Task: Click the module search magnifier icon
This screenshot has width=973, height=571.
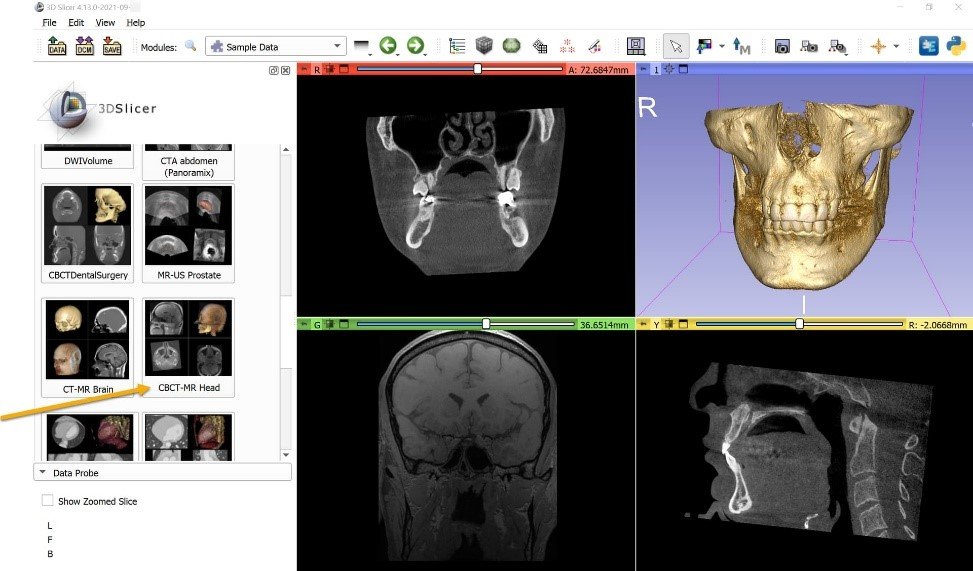Action: [191, 46]
